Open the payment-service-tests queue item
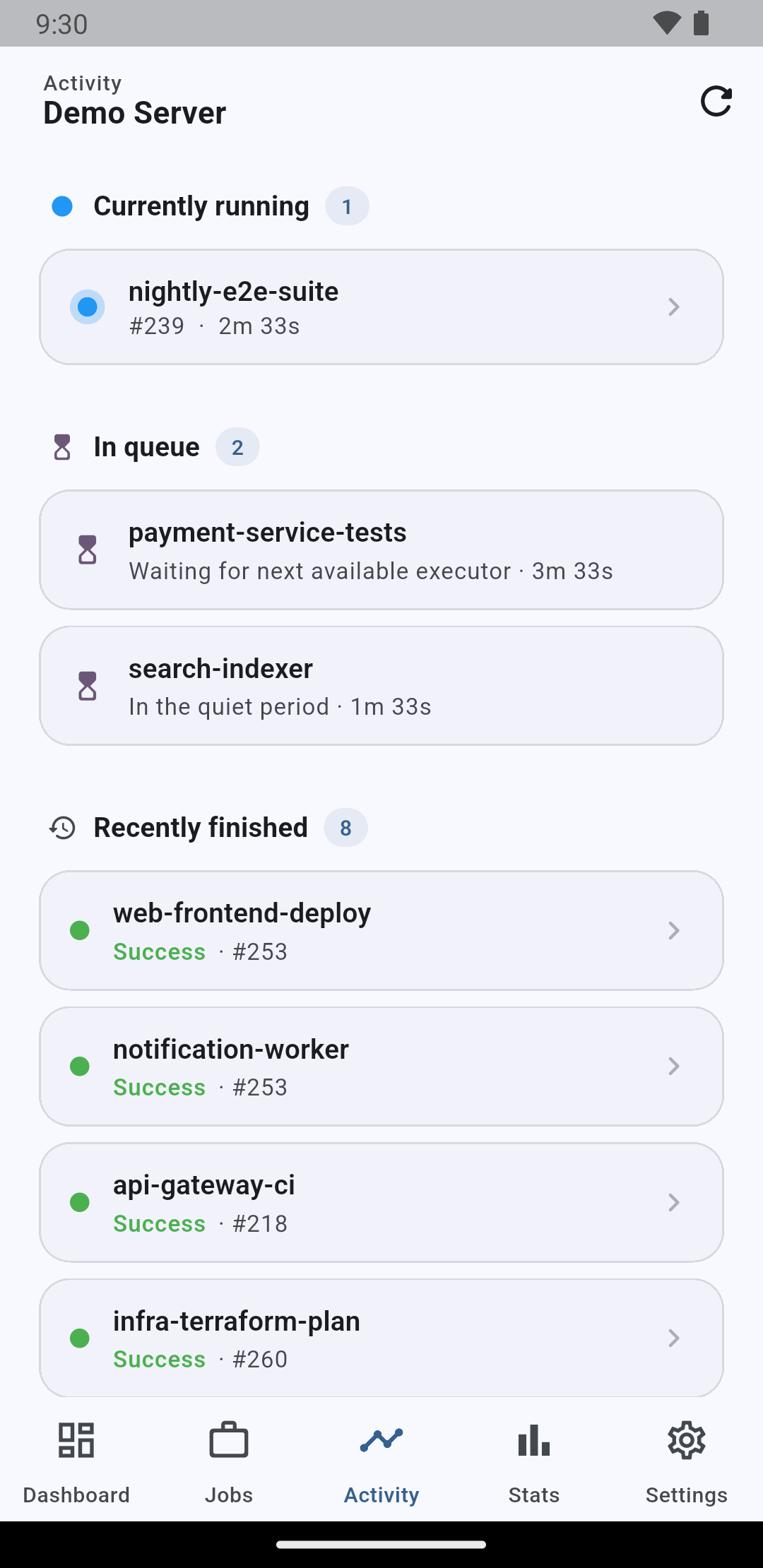The image size is (763, 1568). (x=381, y=550)
